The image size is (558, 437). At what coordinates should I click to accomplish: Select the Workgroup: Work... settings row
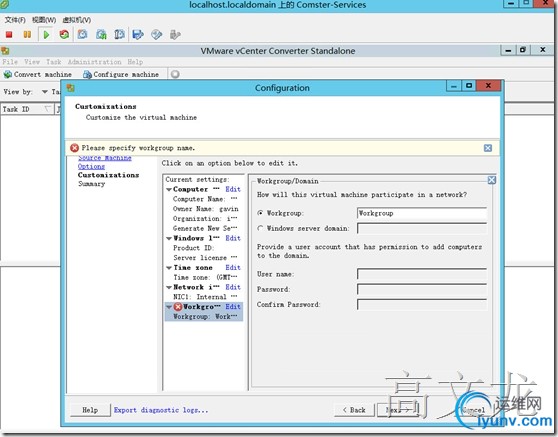[x=204, y=316]
